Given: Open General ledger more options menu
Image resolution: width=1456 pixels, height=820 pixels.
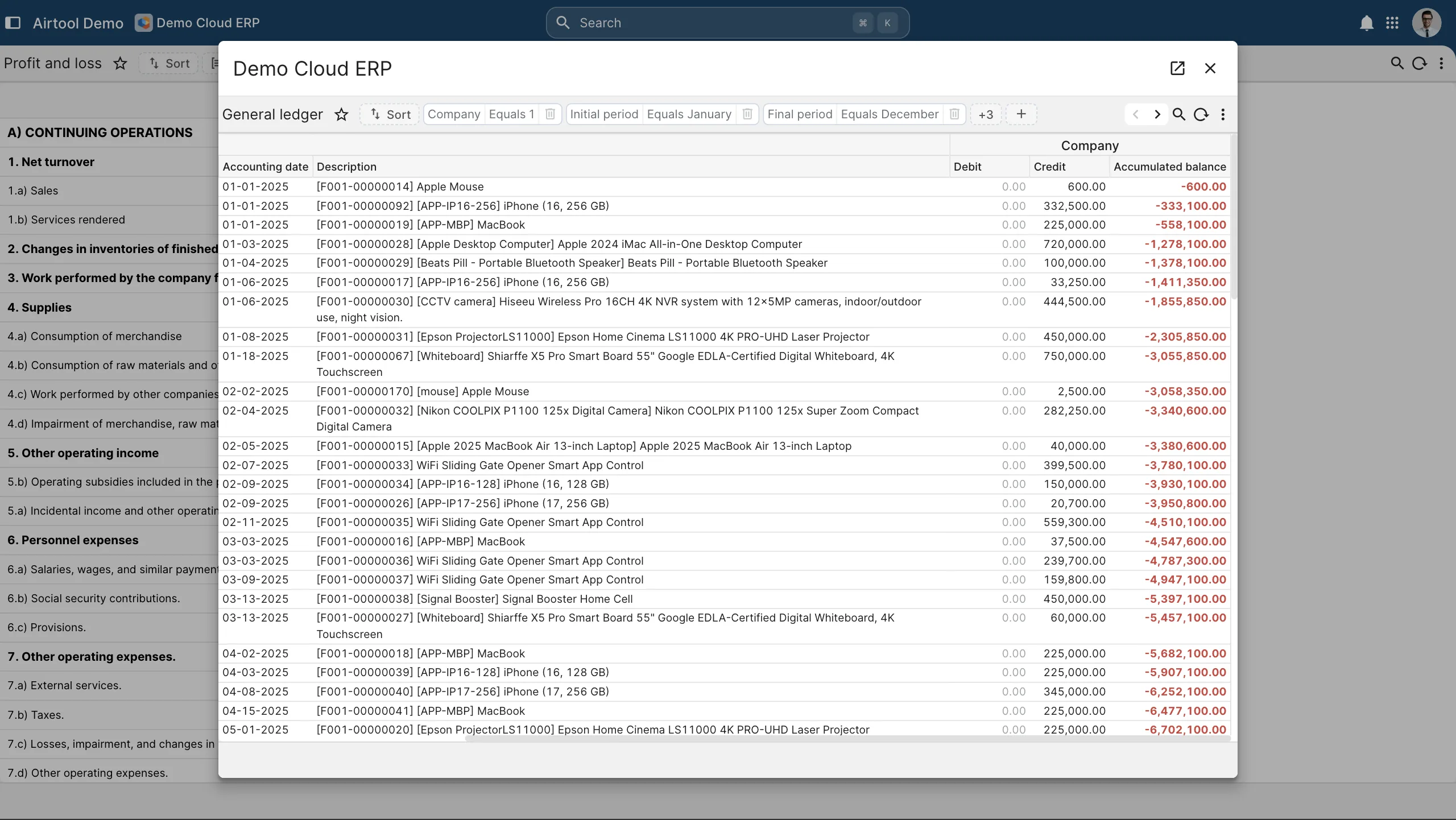Looking at the screenshot, I should pos(1223,114).
